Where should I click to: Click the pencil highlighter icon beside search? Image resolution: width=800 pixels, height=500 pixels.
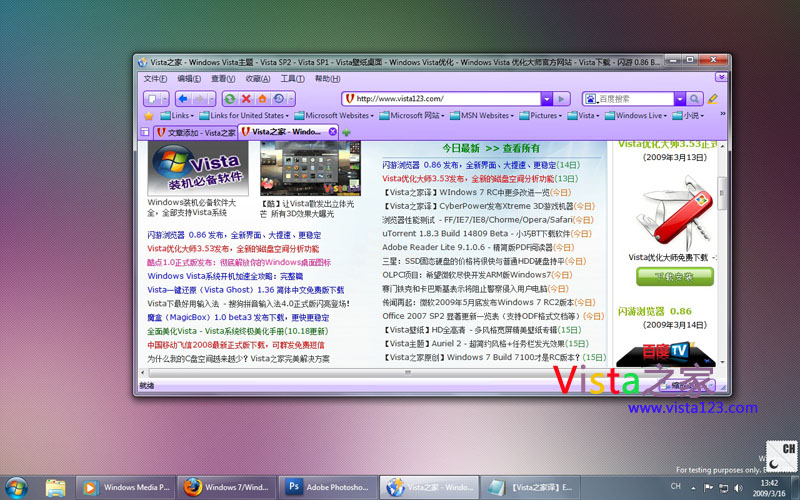pyautogui.click(x=713, y=99)
